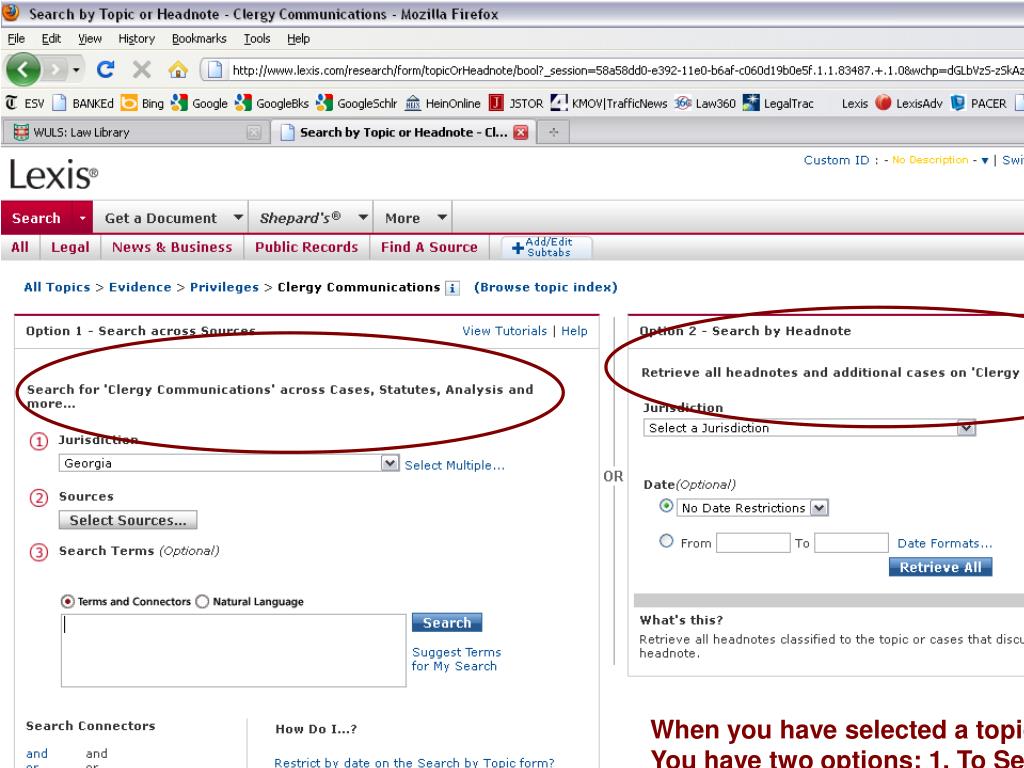Click the info icon beside Clergy Communications
Viewport: 1024px width, 768px height.
point(452,288)
